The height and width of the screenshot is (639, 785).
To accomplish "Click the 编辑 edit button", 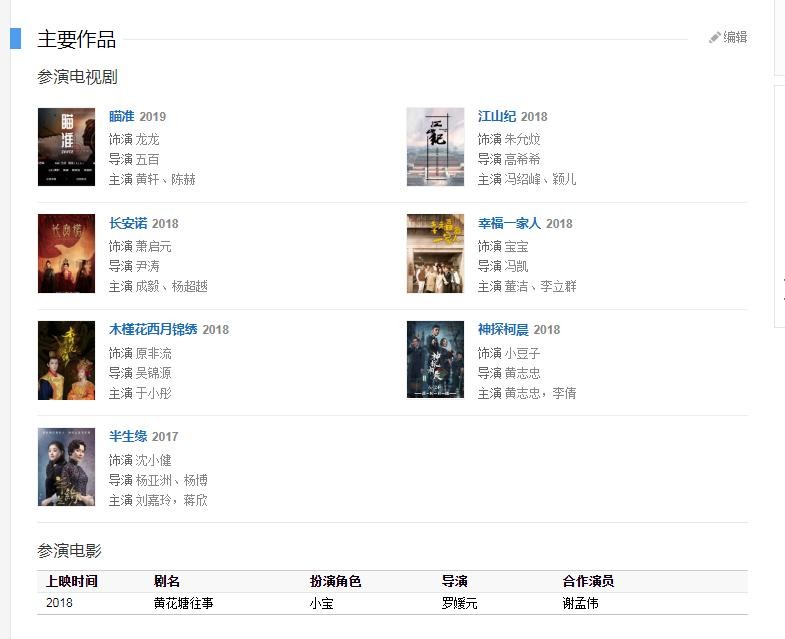I will (x=735, y=38).
